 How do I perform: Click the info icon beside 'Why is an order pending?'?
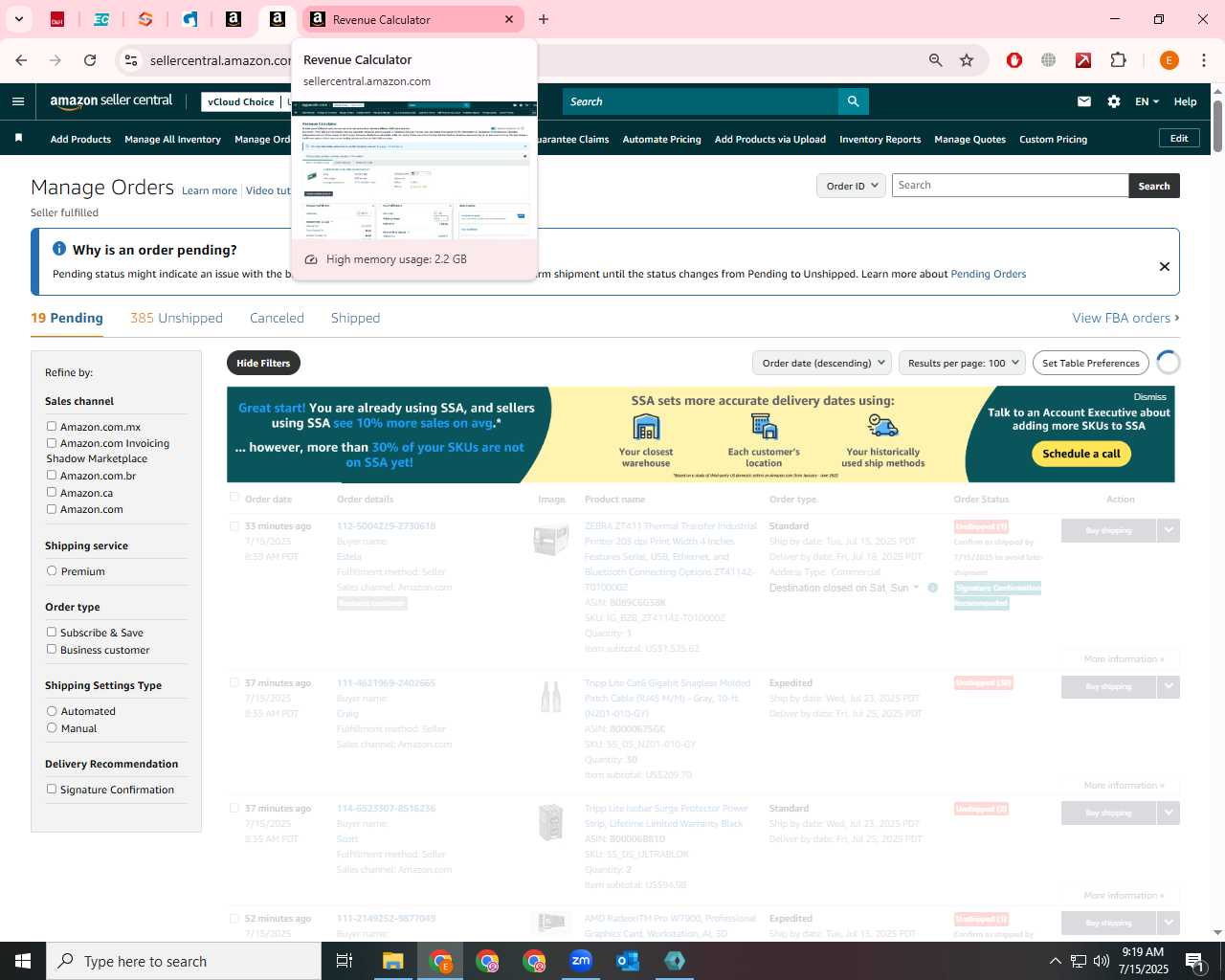(59, 249)
